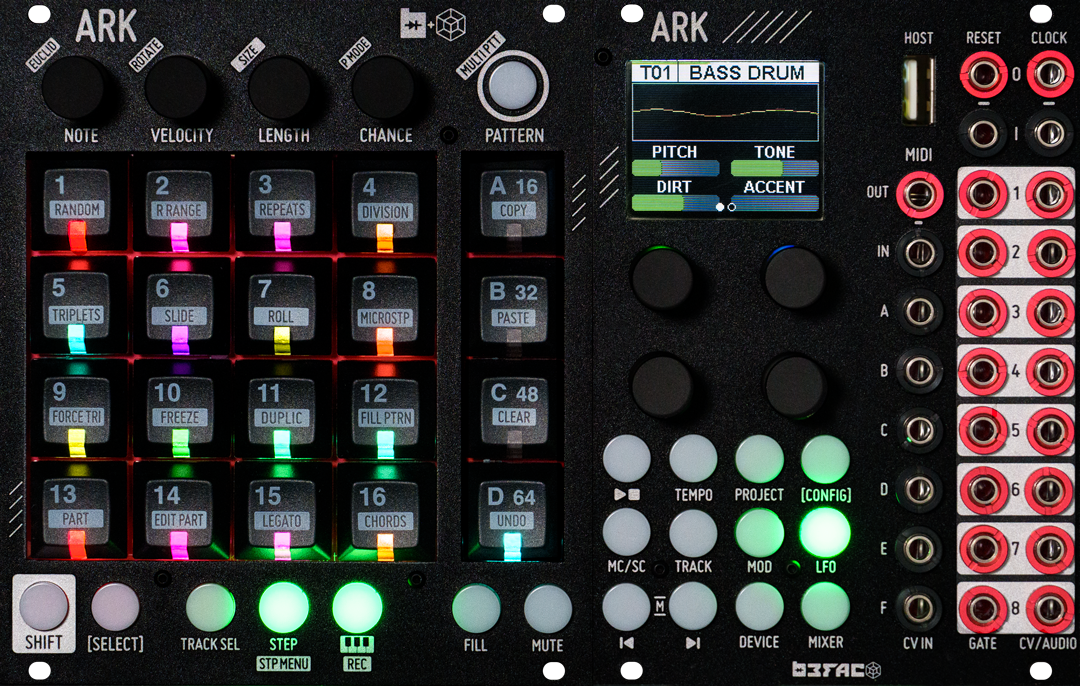Tap the skip-to-next arrow button
This screenshot has width=1080, height=686.
(x=693, y=607)
